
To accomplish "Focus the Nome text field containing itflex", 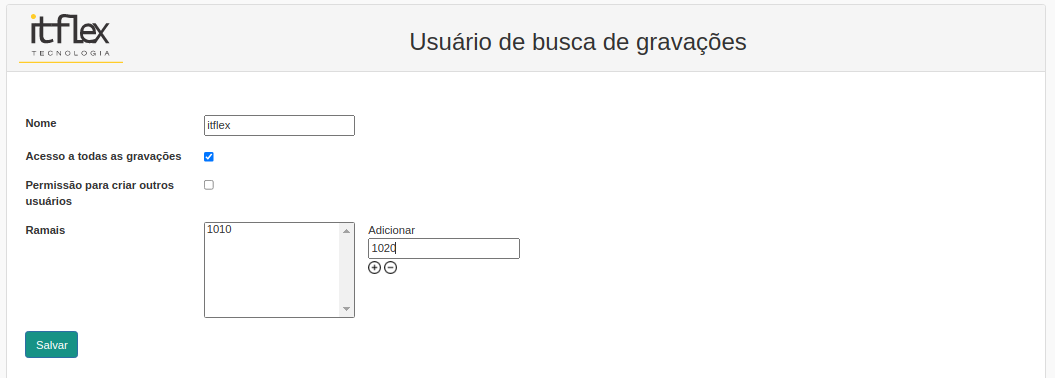I will [x=279, y=125].
